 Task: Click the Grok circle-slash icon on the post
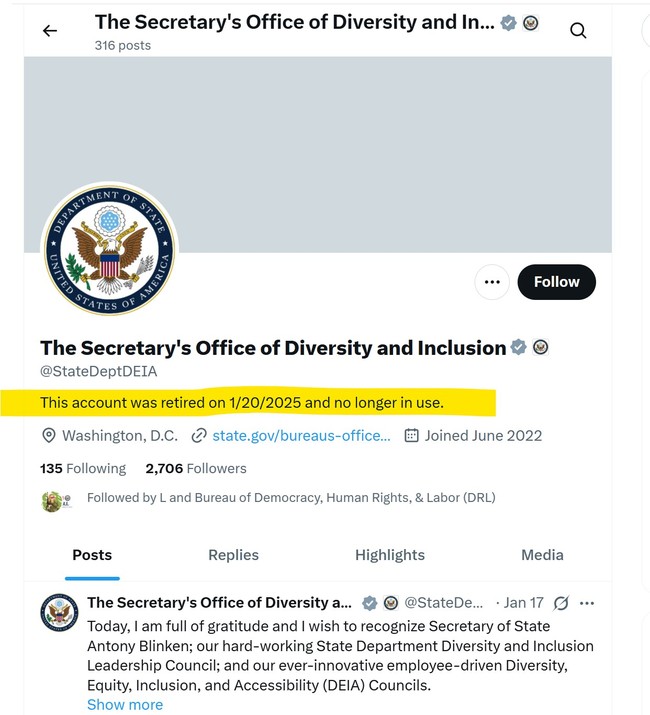[x=561, y=603]
